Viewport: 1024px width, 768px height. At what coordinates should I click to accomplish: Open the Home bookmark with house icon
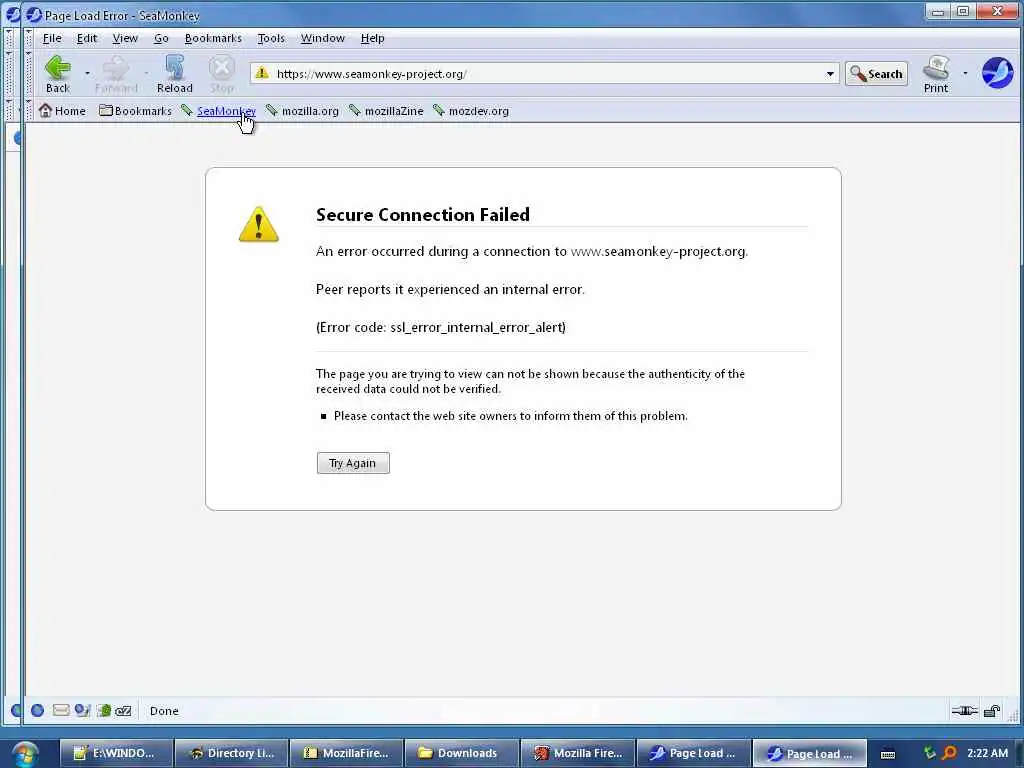(x=63, y=111)
